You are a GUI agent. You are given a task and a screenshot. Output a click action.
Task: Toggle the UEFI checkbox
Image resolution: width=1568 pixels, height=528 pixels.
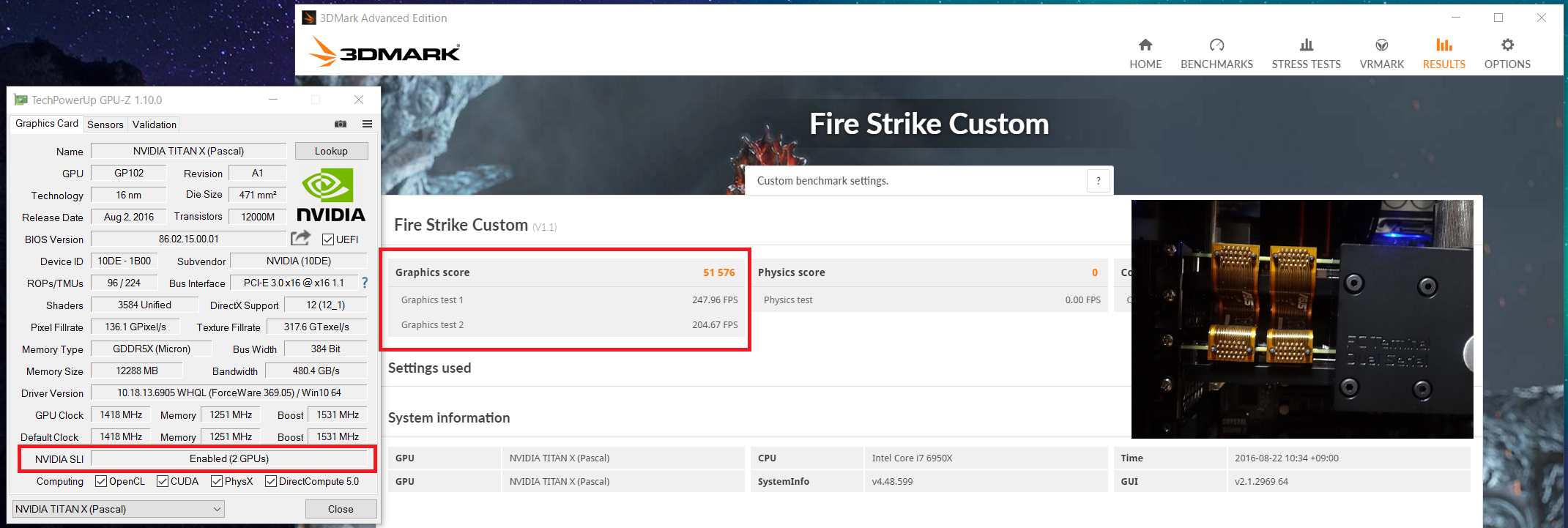pyautogui.click(x=328, y=239)
